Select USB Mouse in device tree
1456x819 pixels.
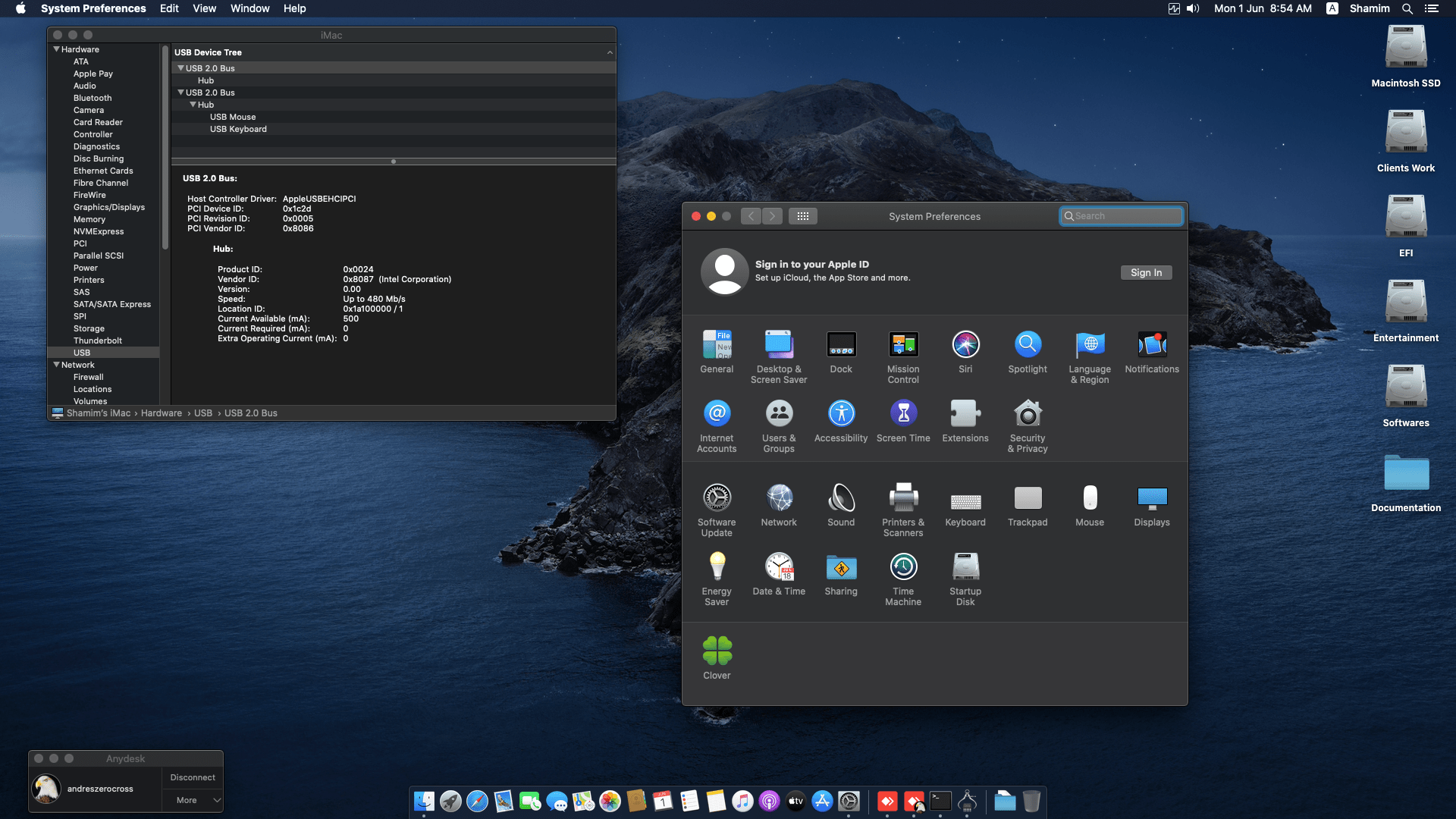233,117
